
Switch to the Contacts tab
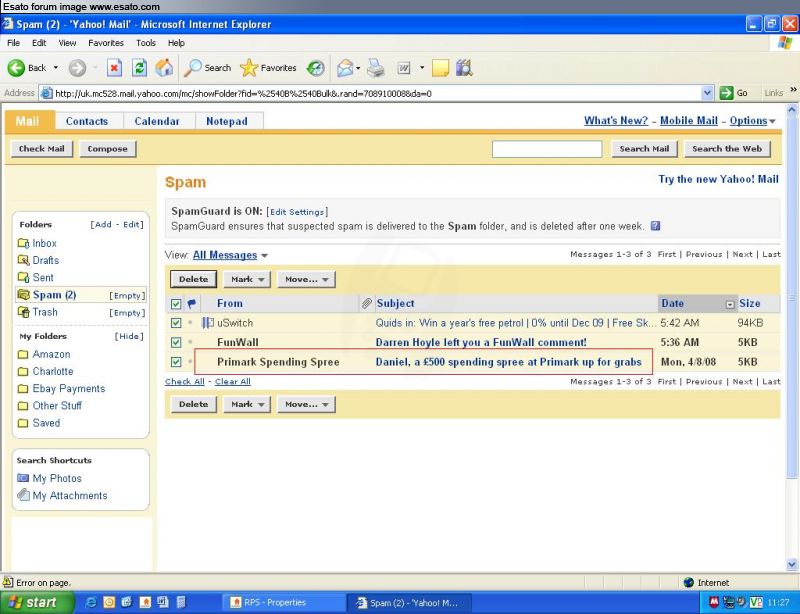click(x=87, y=121)
